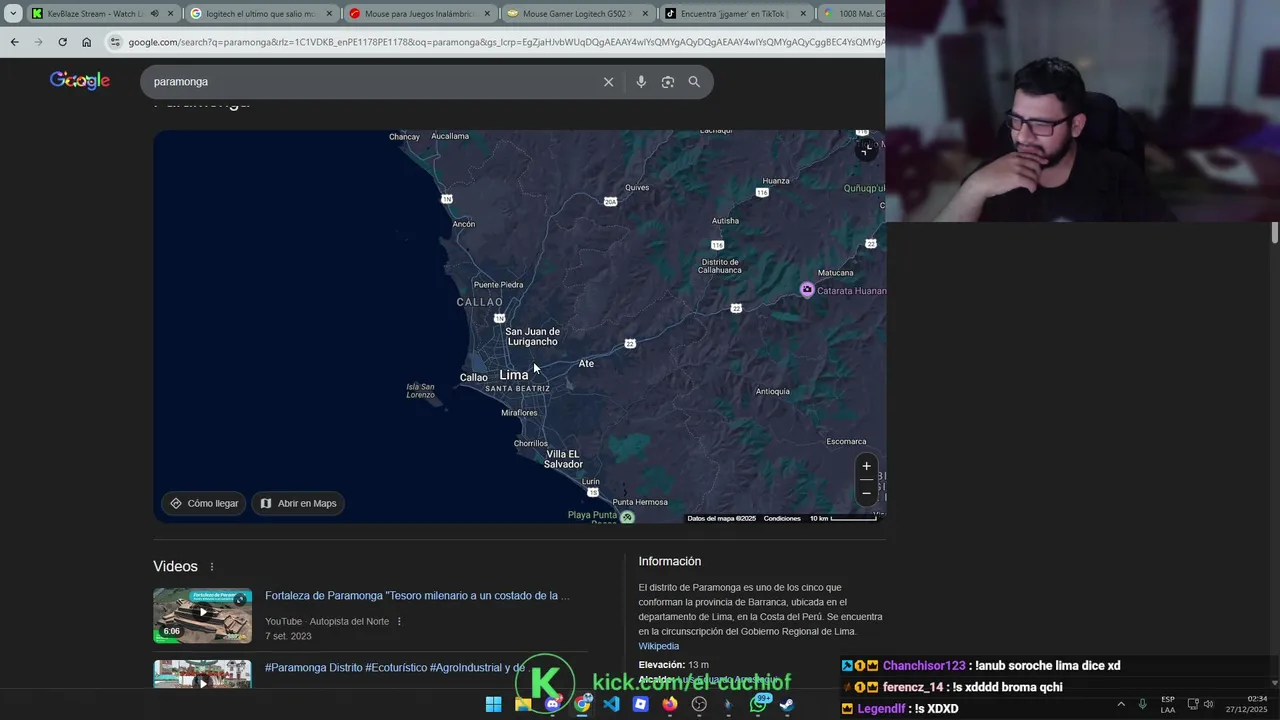Image resolution: width=1280 pixels, height=720 pixels.
Task: Close the KevBlaze Stream tab
Action: coord(171,14)
